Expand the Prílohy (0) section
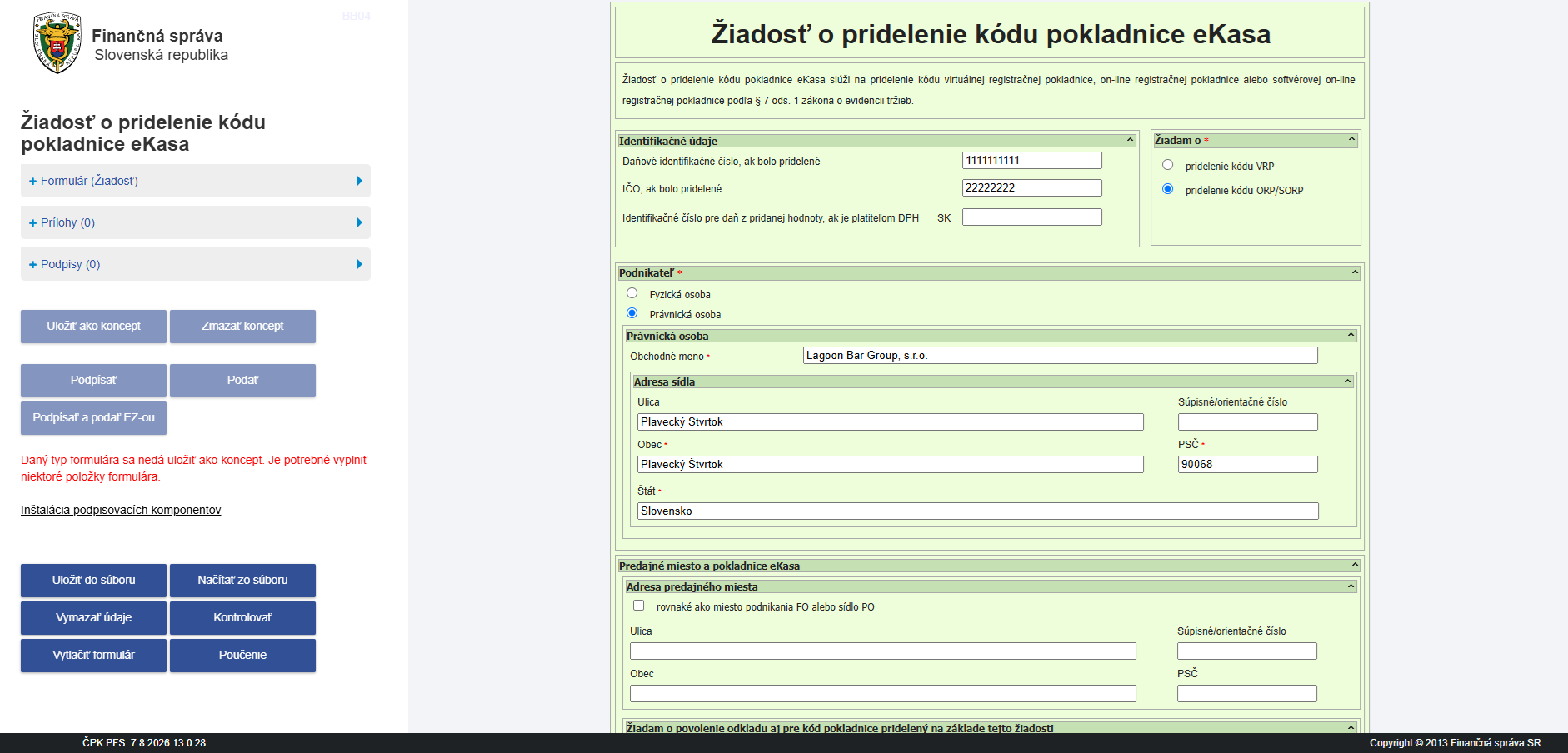1568x753 pixels. click(x=196, y=222)
